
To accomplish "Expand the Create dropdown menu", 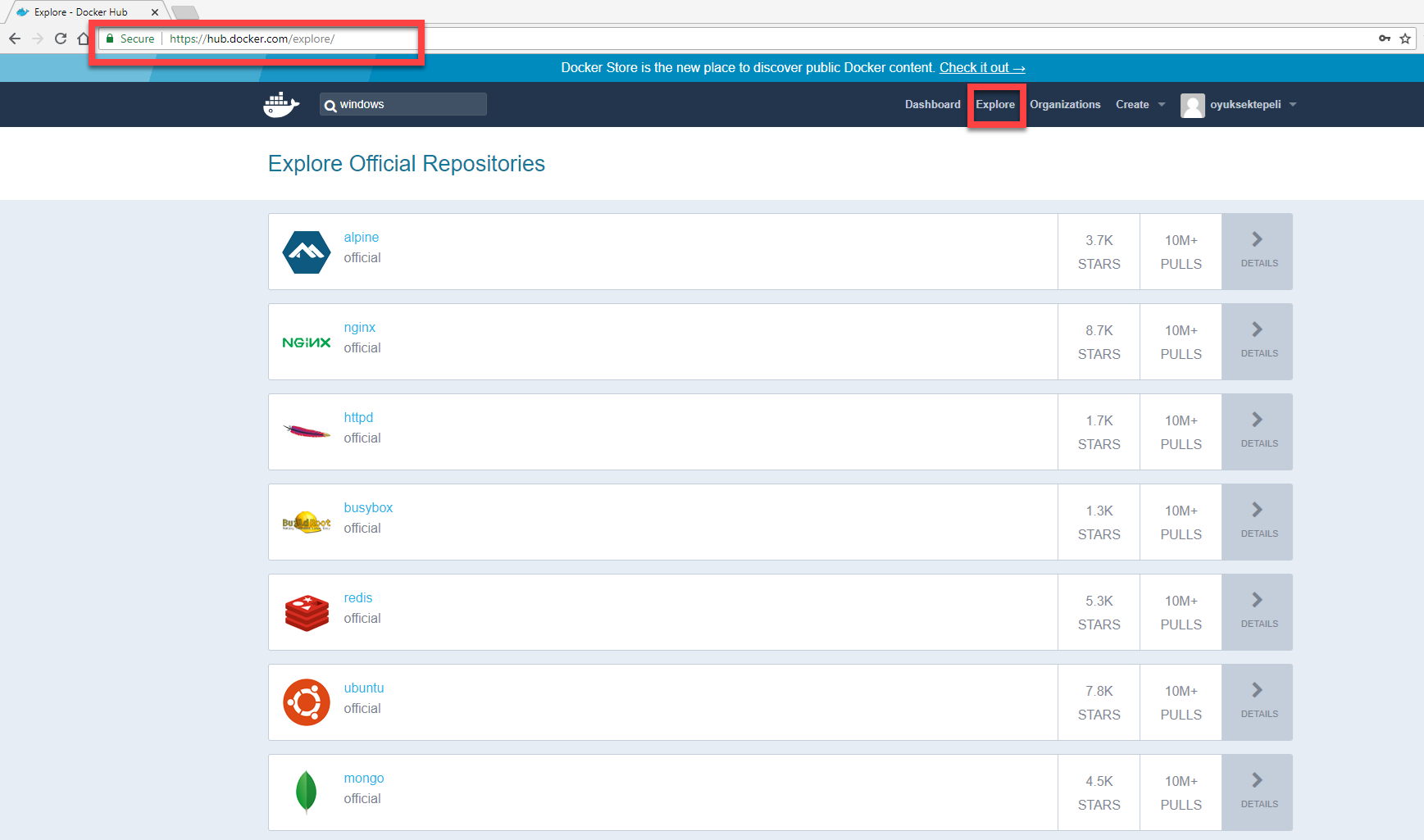I will pos(1140,105).
